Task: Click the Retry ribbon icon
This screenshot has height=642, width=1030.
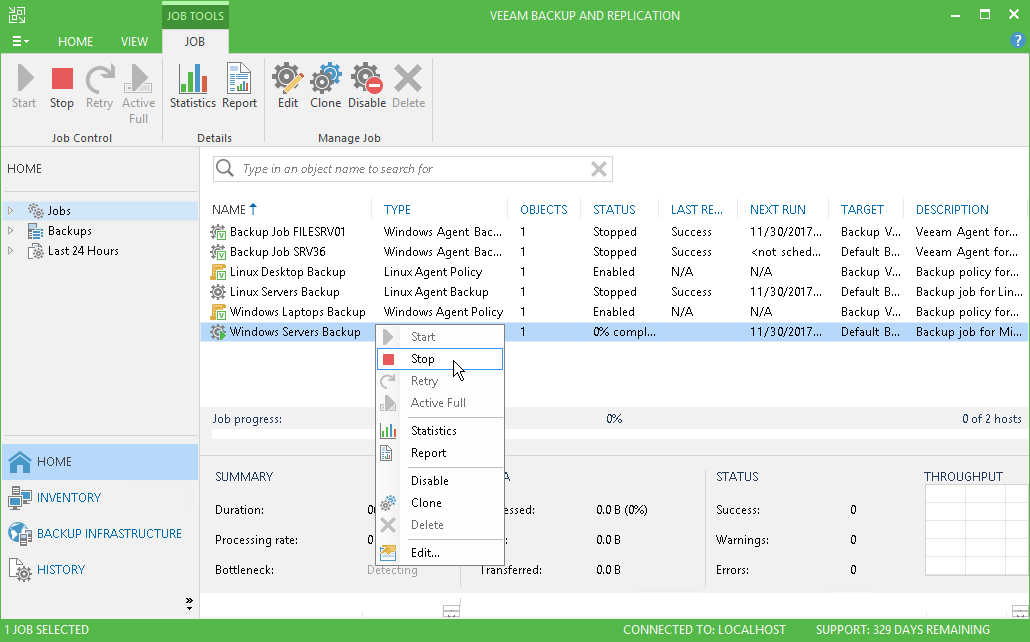Action: [x=99, y=87]
